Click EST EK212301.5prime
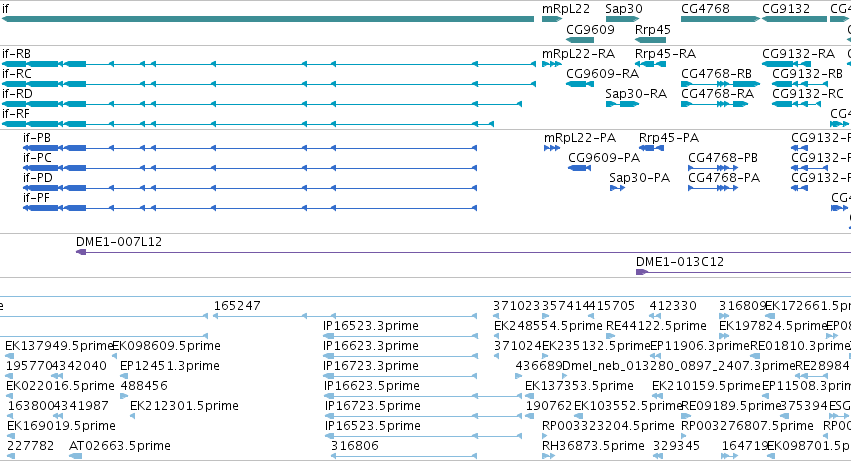 click(133, 416)
